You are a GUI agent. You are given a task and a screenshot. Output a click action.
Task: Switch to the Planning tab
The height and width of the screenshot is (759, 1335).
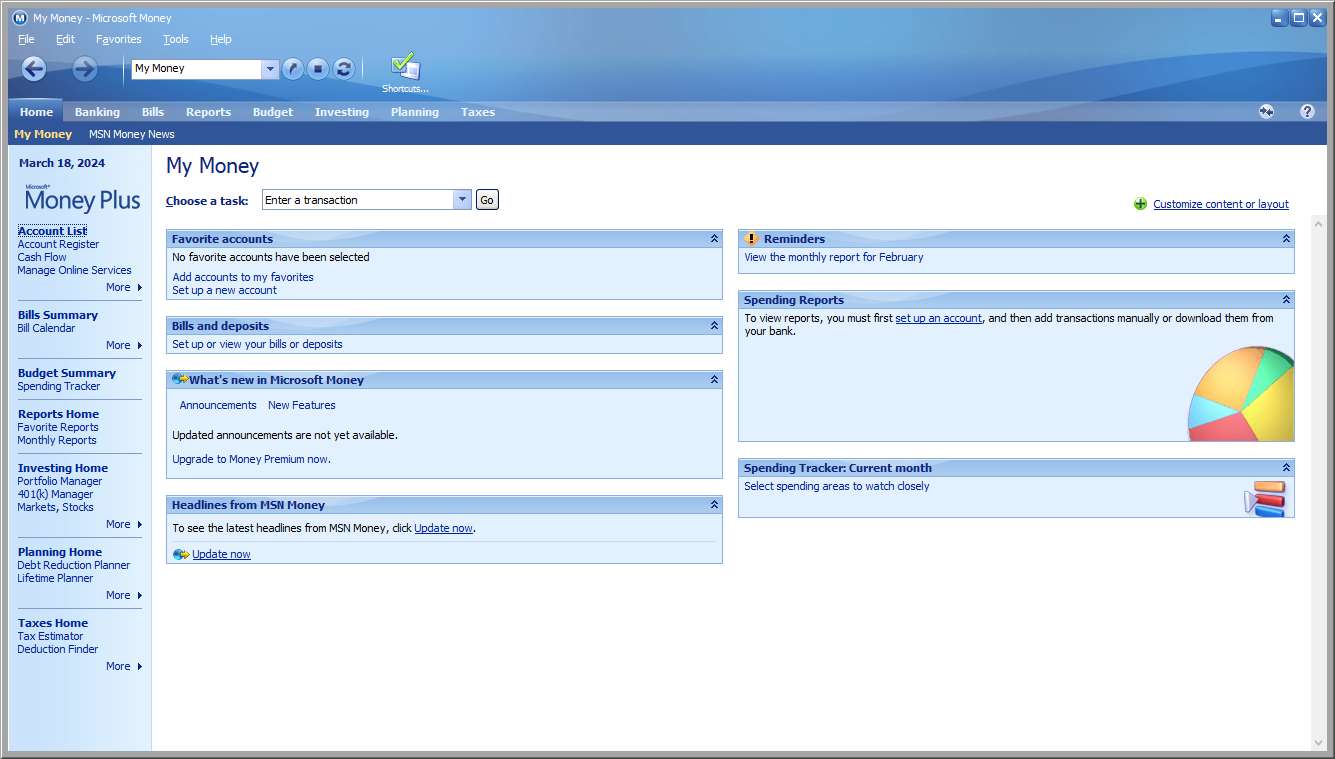point(415,112)
